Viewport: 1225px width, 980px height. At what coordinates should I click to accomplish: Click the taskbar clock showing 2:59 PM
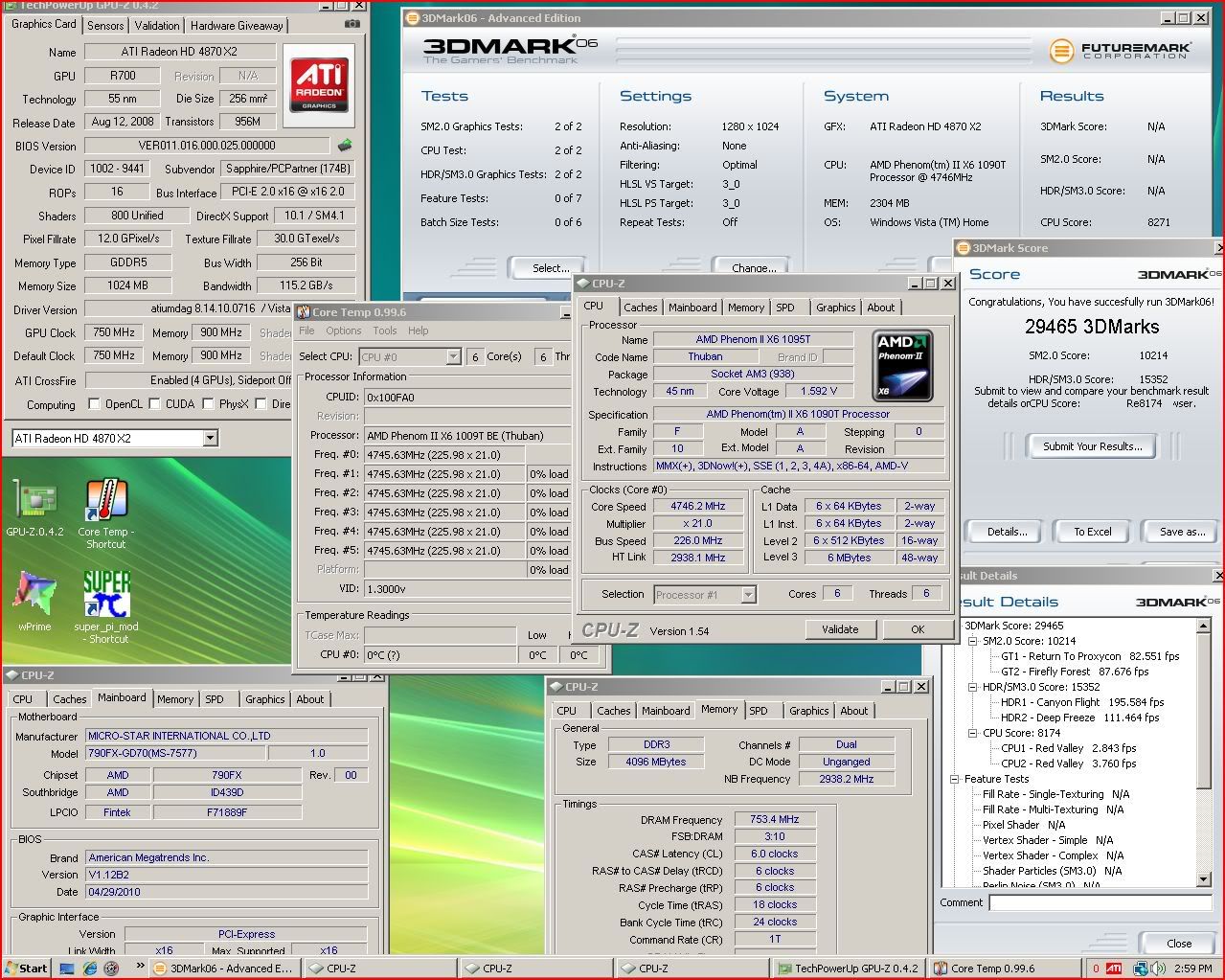coord(1192,969)
